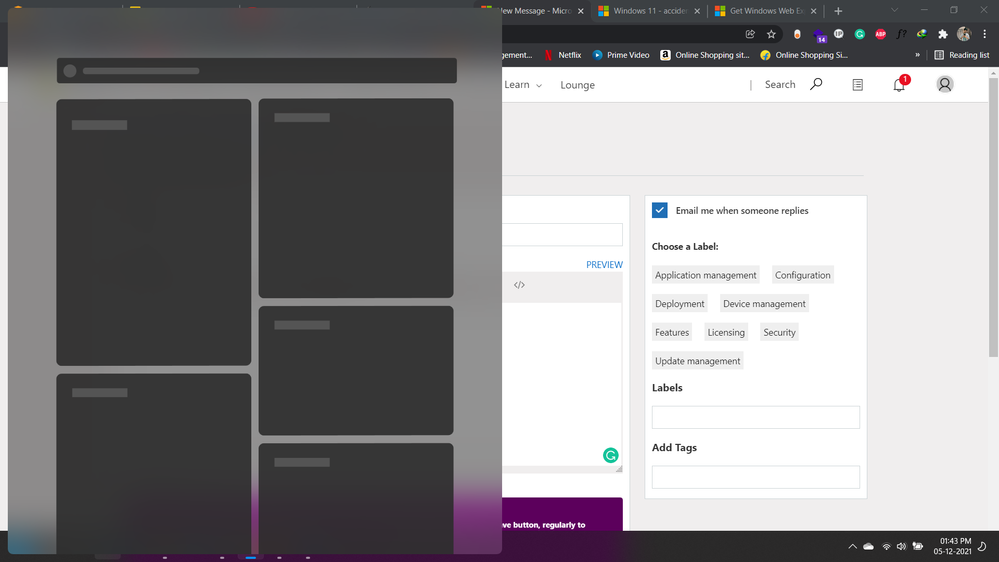This screenshot has height=562, width=999.
Task: Open a new browser tab with plus
Action: coord(838,11)
